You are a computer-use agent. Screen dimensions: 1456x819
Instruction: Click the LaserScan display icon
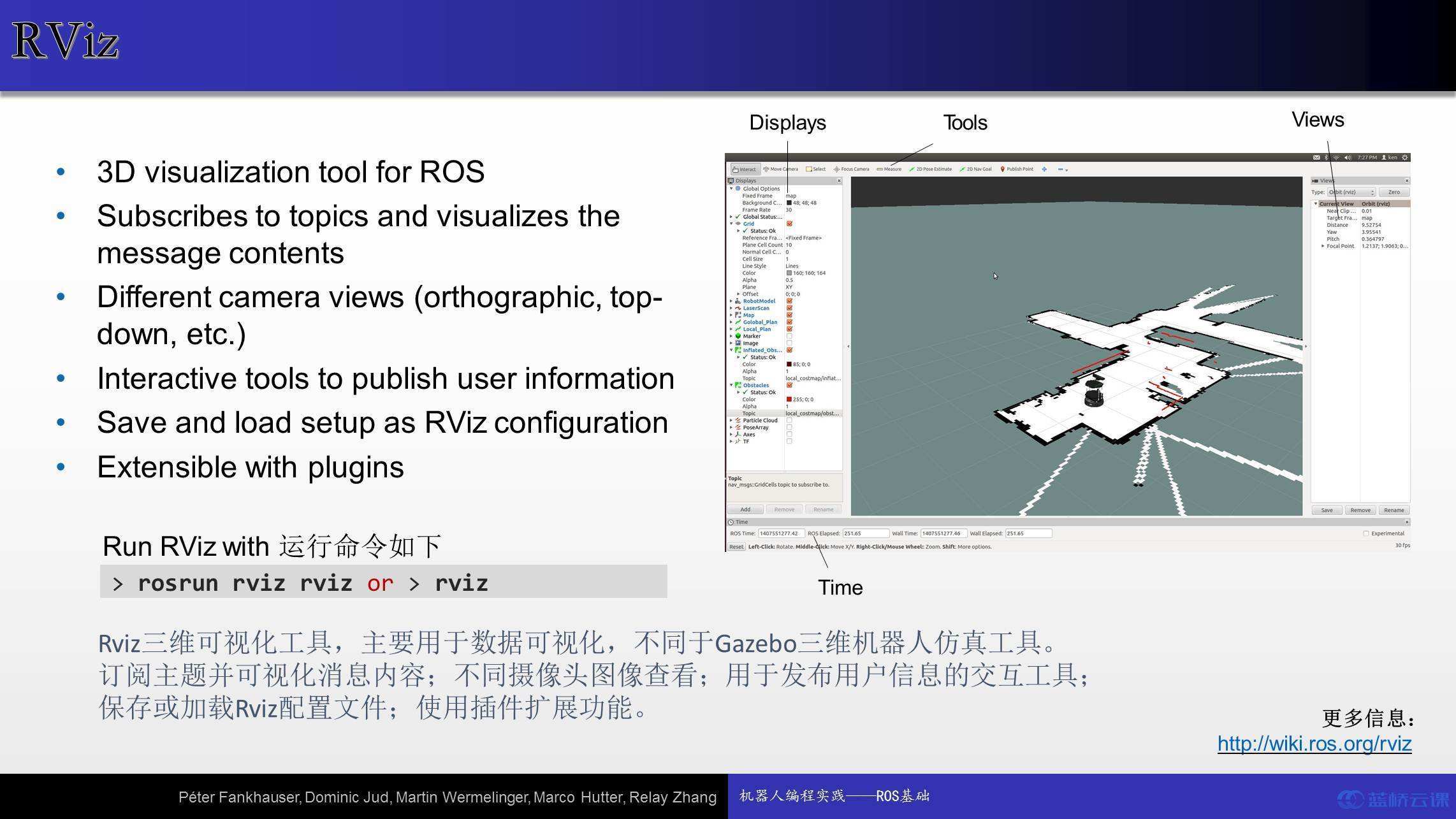pos(738,308)
